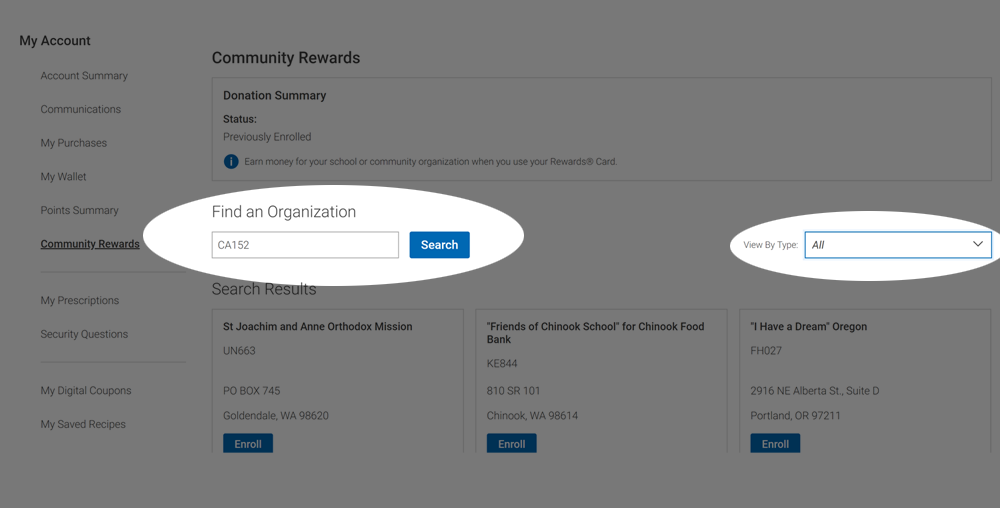Click 2916 NE Alberta St., Suite D
The height and width of the screenshot is (508, 1000).
(x=814, y=391)
